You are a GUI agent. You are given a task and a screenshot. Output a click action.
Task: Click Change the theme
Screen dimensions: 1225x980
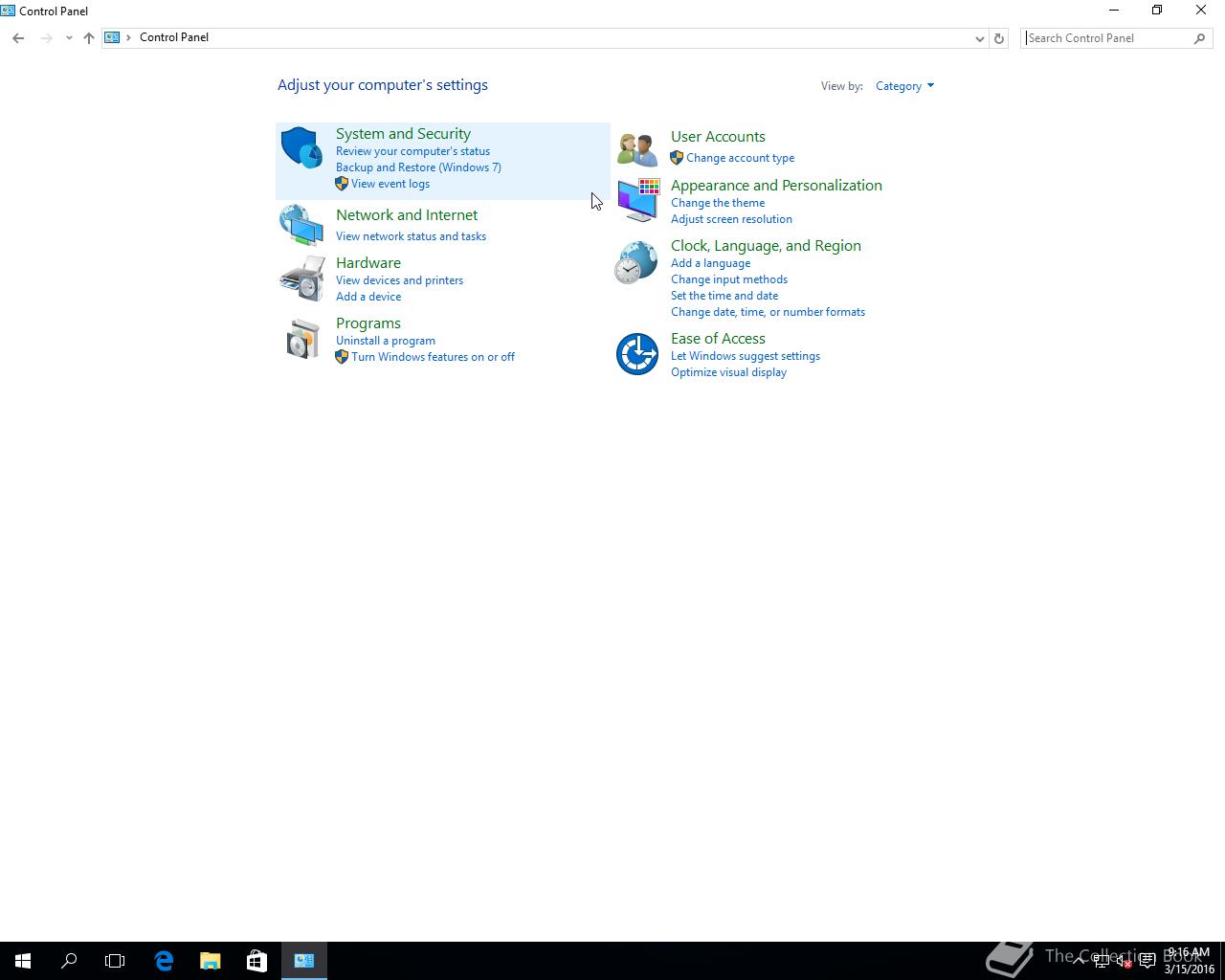click(x=718, y=203)
